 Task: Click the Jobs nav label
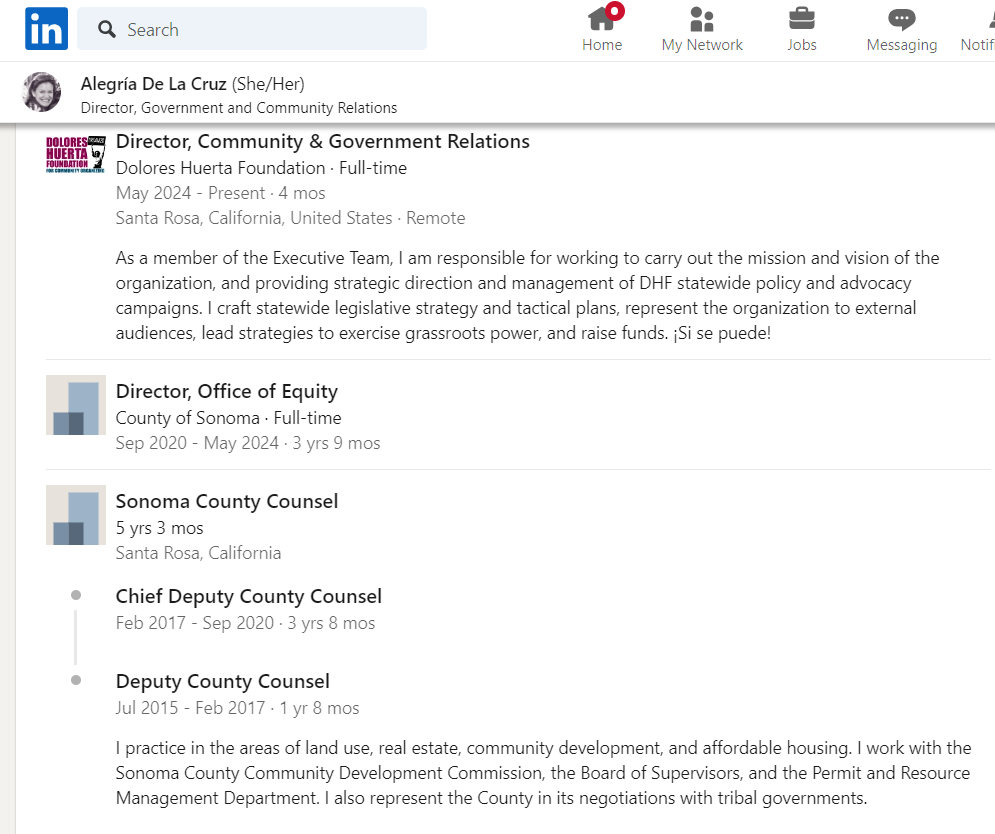coord(801,45)
